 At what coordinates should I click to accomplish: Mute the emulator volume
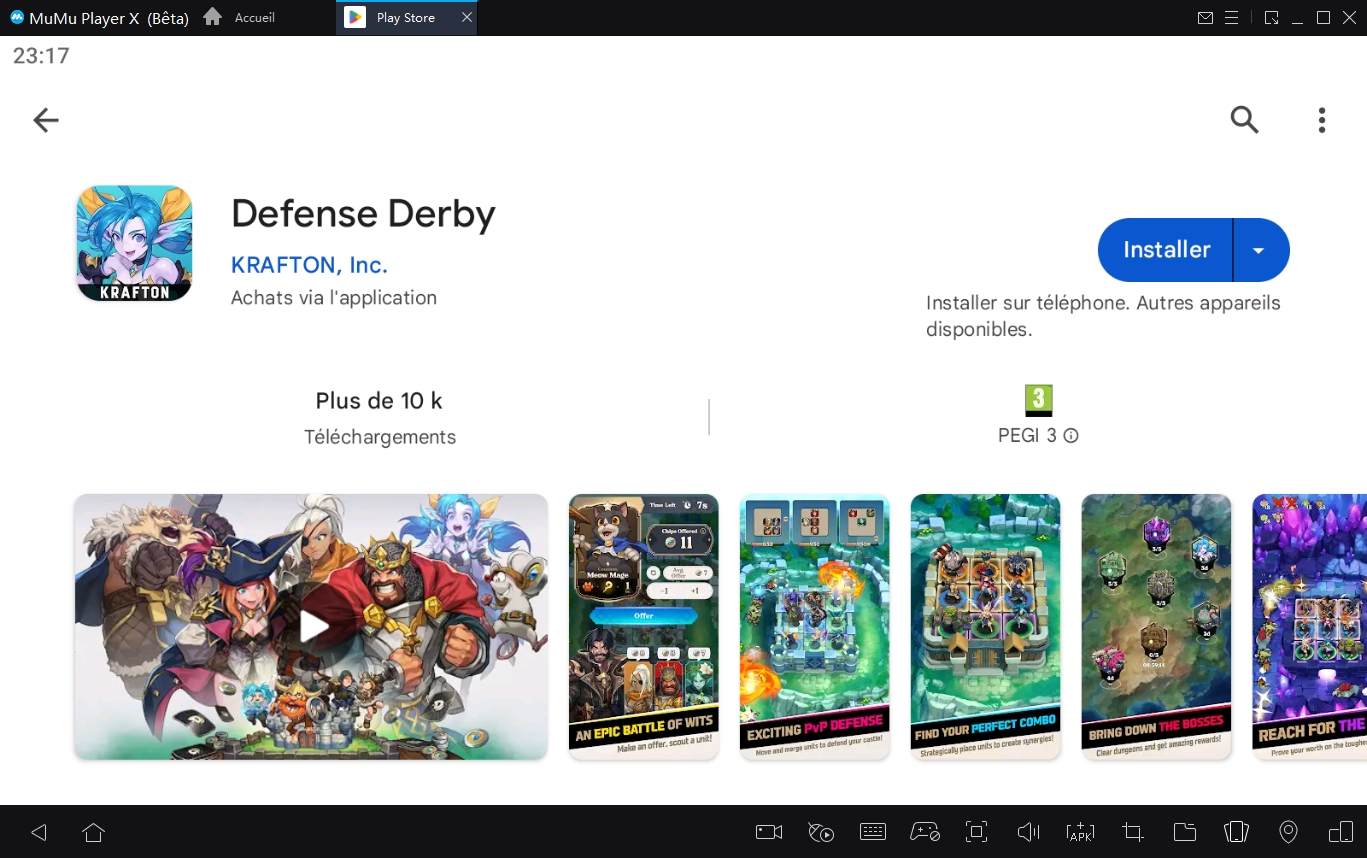[x=1028, y=832]
